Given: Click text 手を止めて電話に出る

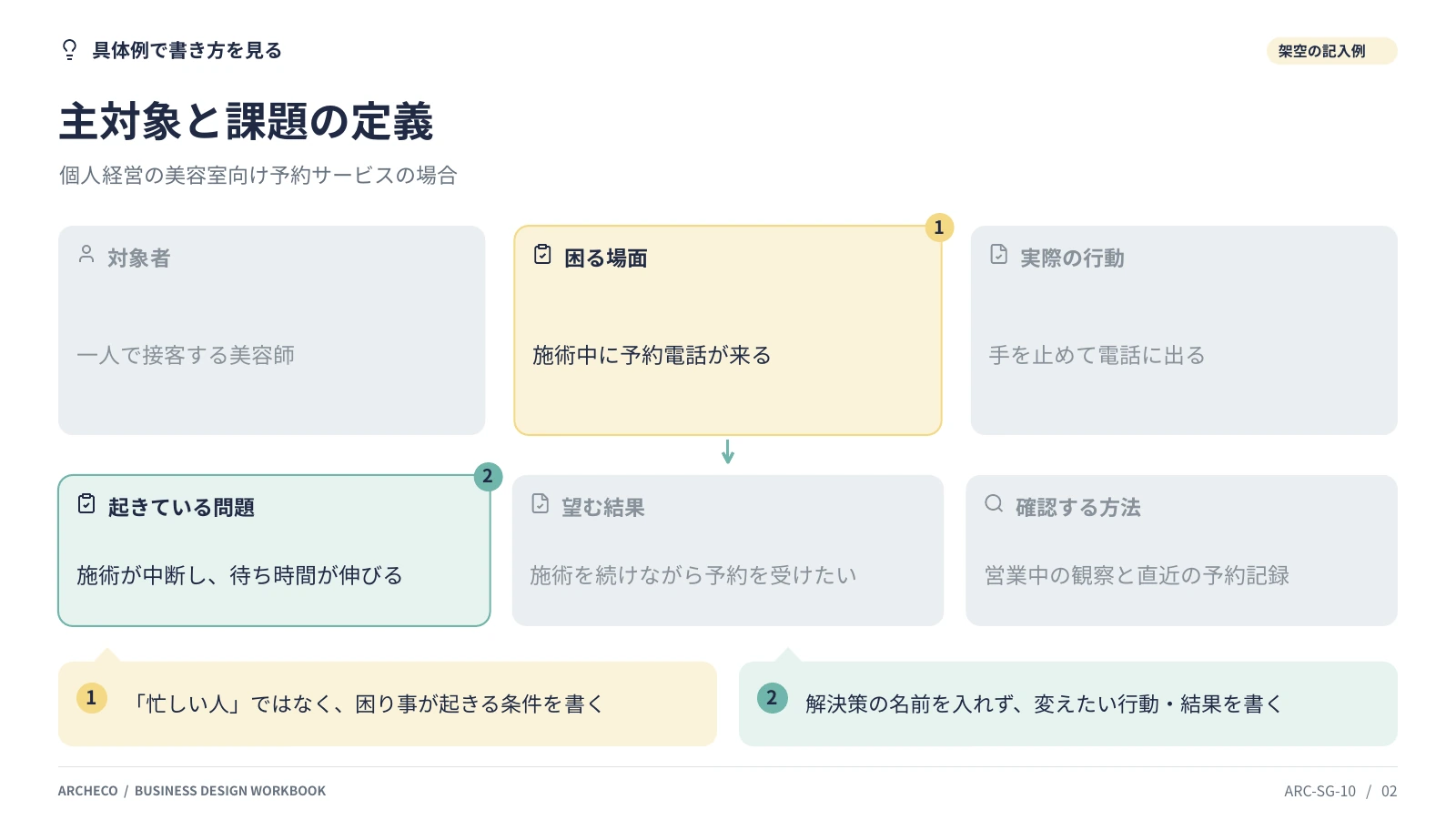Looking at the screenshot, I should pyautogui.click(x=1097, y=355).
